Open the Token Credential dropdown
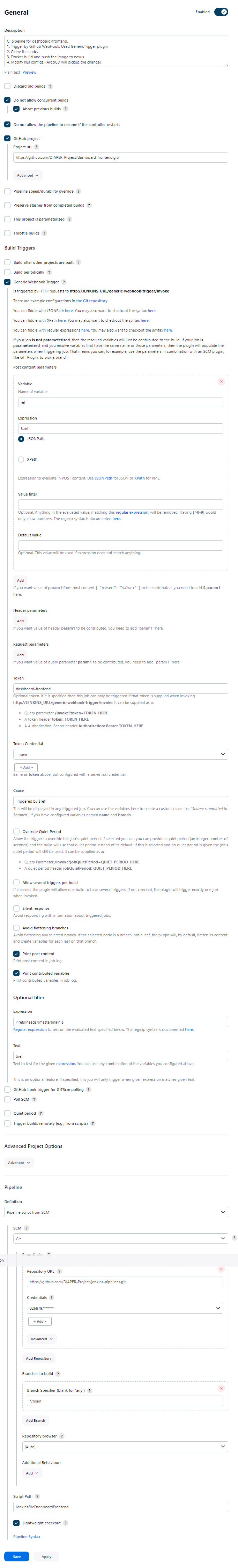 coord(120,754)
